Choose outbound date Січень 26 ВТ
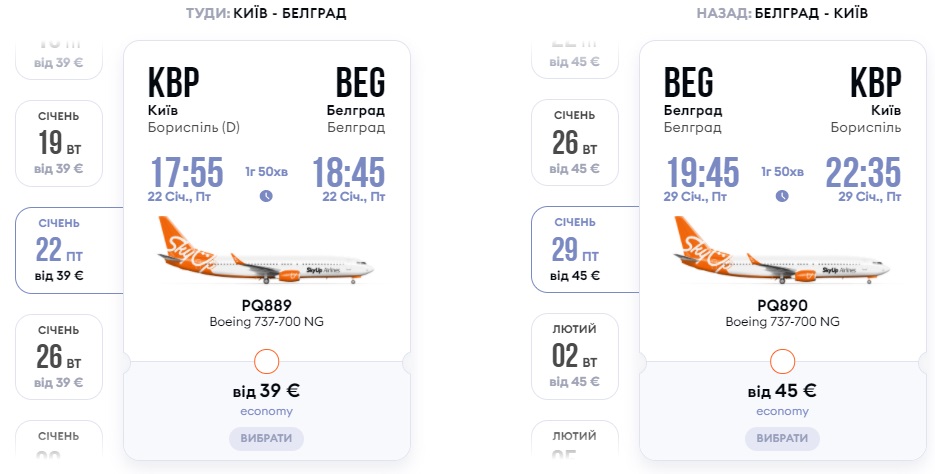 pos(59,357)
